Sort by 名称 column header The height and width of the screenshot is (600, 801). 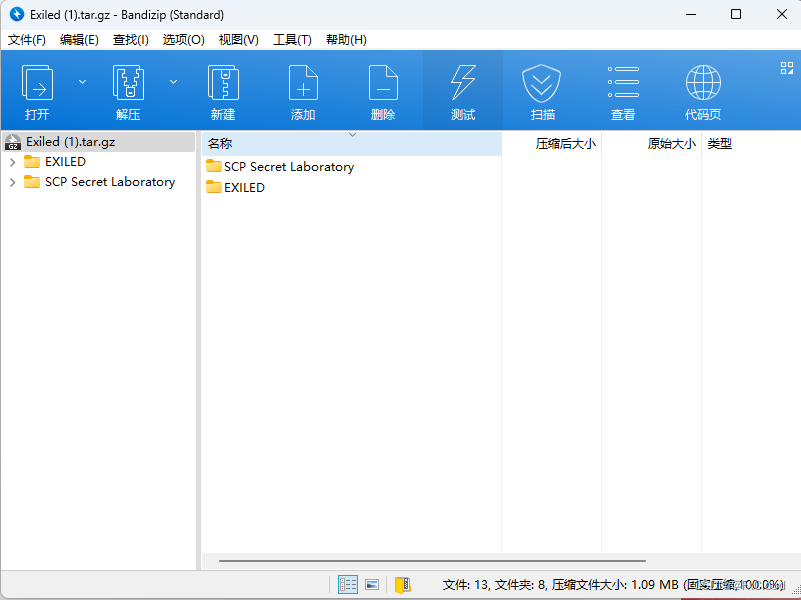coord(351,144)
